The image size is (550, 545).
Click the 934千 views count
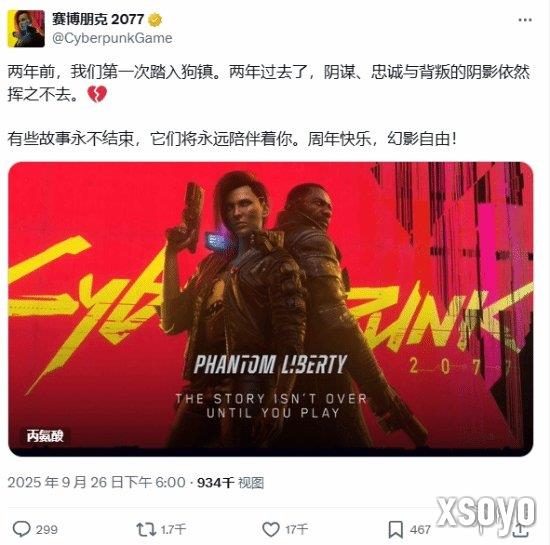pos(215,483)
